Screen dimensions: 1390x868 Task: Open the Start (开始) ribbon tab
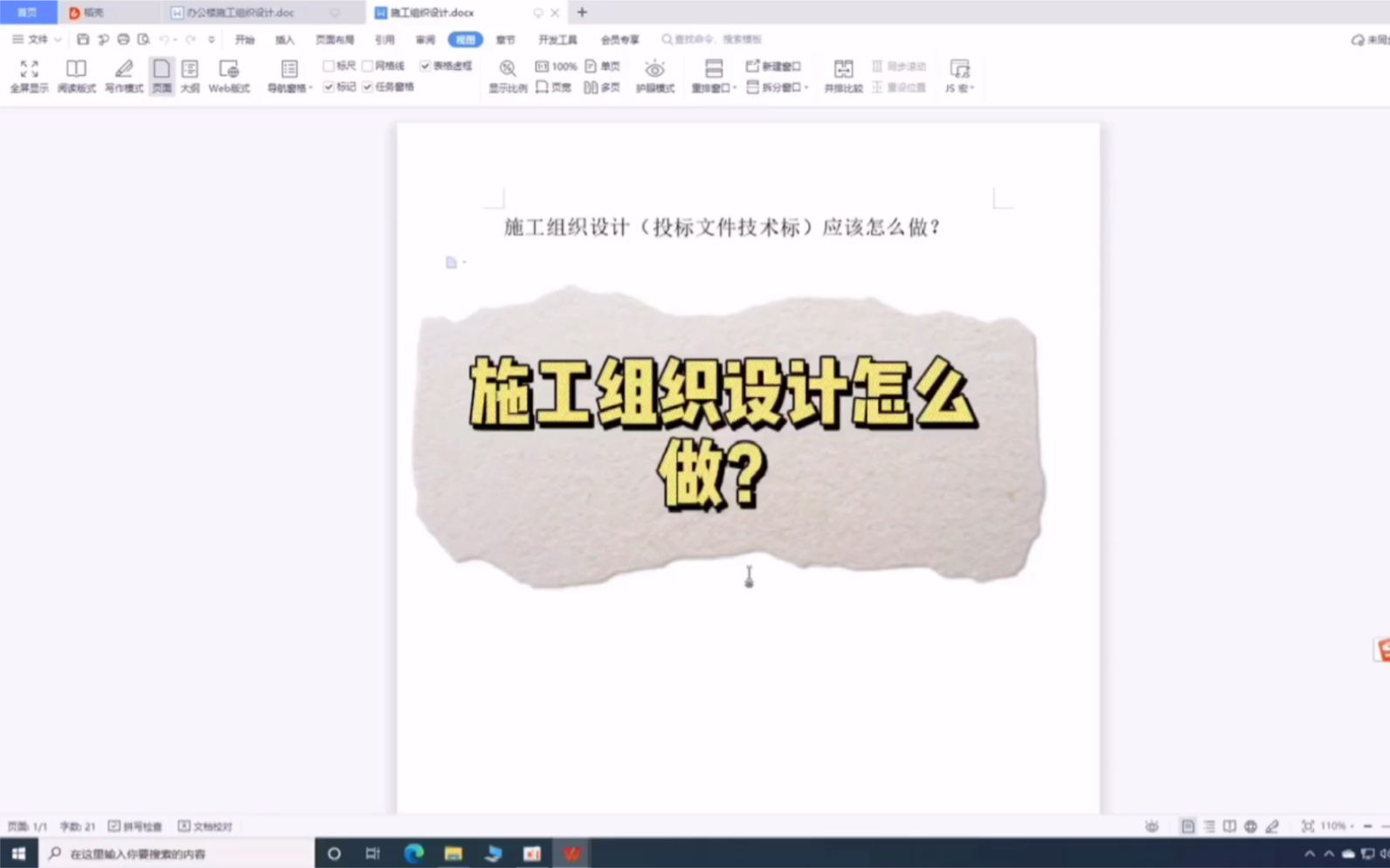[245, 39]
